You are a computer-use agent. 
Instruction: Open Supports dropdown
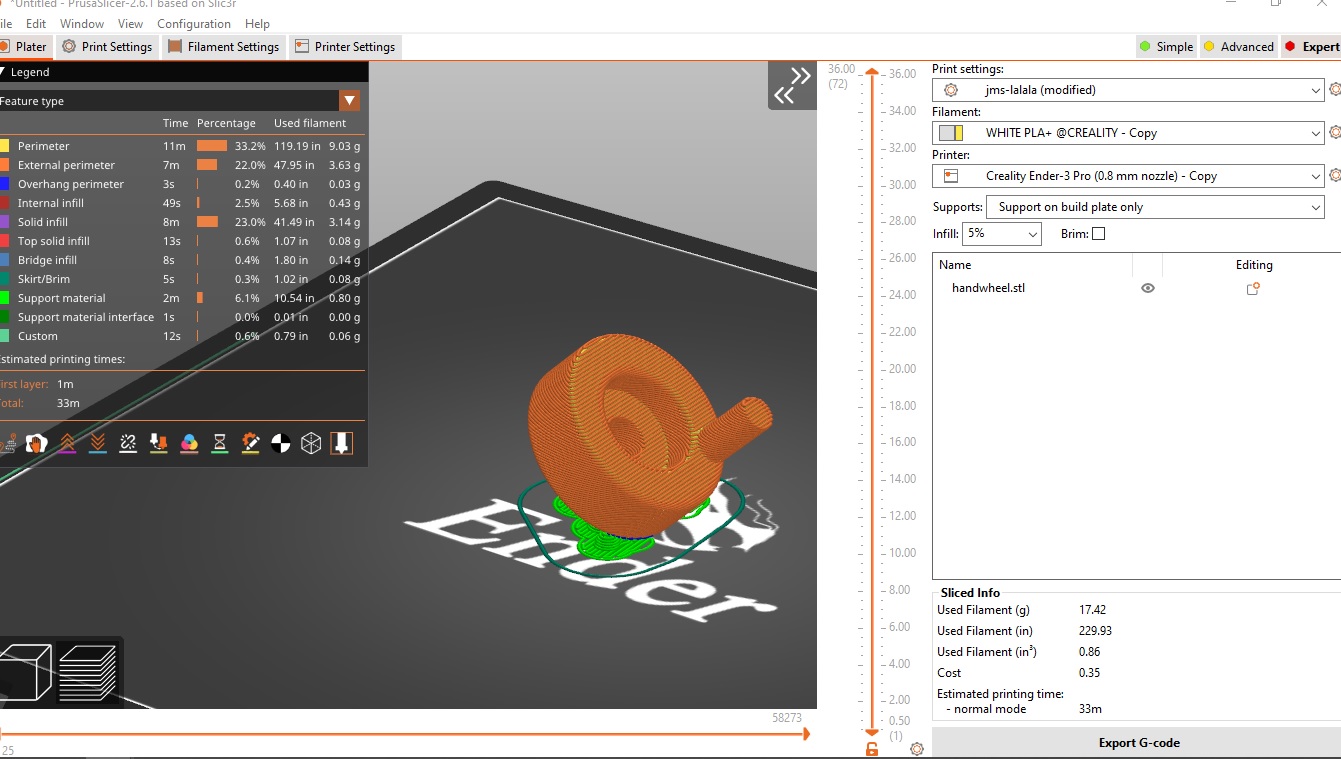point(1155,207)
